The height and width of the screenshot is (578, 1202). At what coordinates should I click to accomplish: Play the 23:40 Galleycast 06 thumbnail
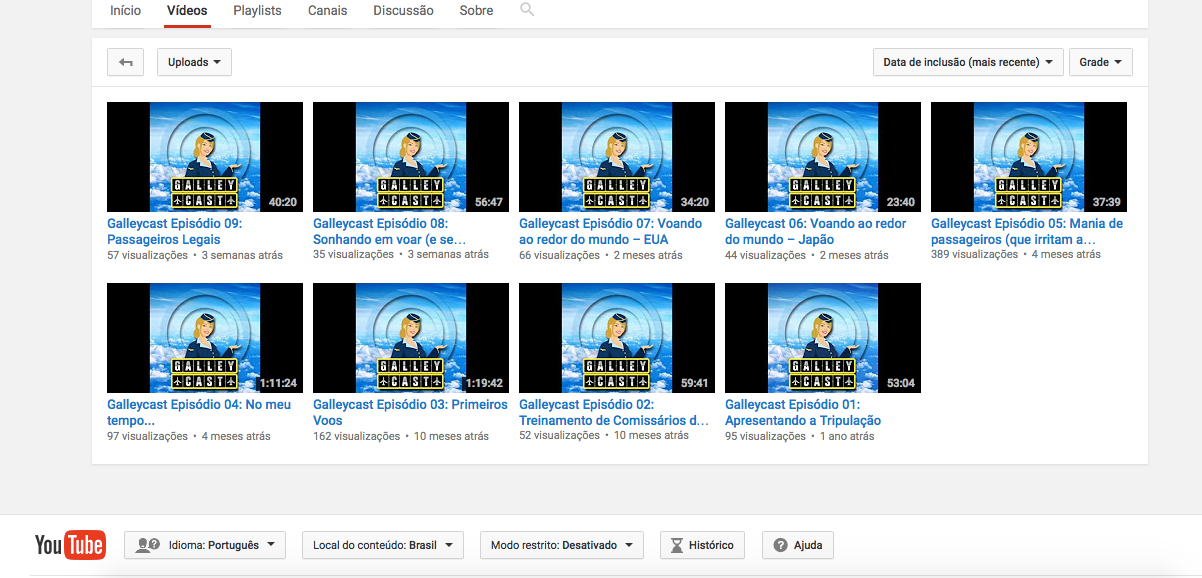823,157
